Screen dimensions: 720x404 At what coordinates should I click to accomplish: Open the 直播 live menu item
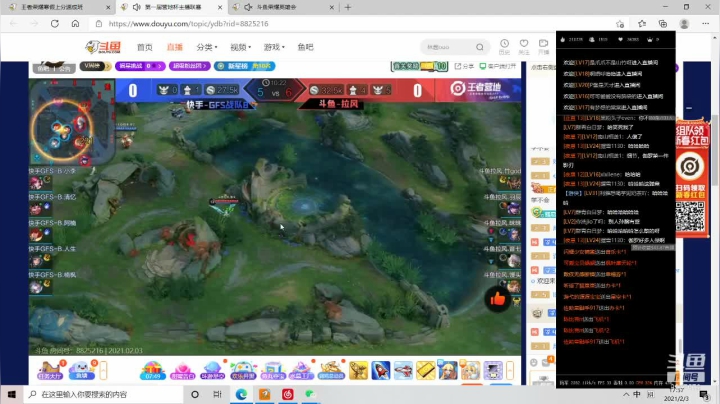click(x=174, y=47)
